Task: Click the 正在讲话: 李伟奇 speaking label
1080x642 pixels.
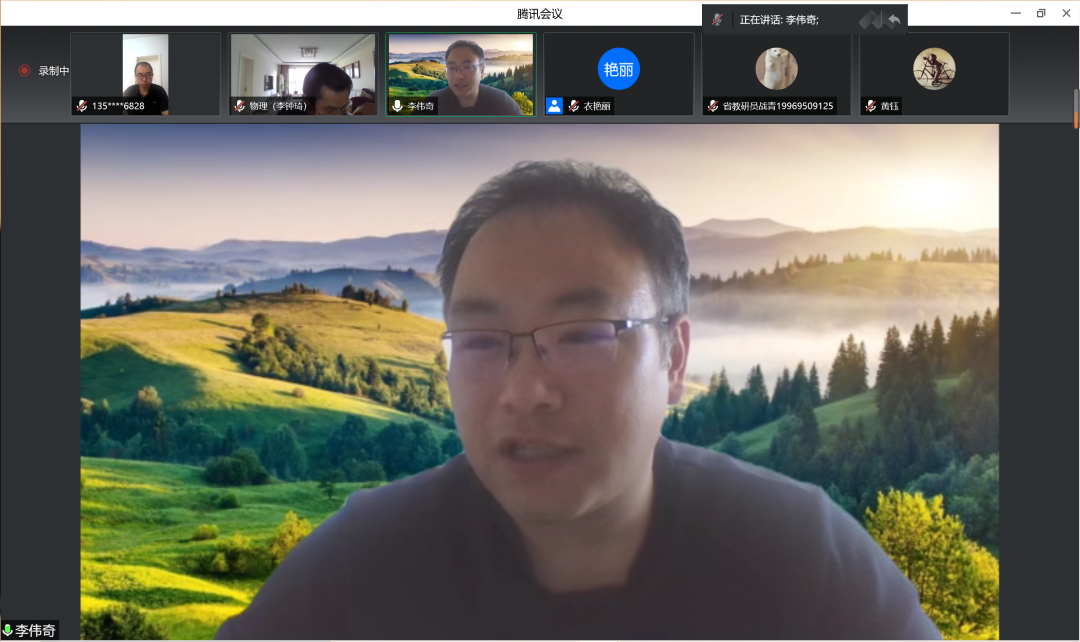Action: [779, 20]
